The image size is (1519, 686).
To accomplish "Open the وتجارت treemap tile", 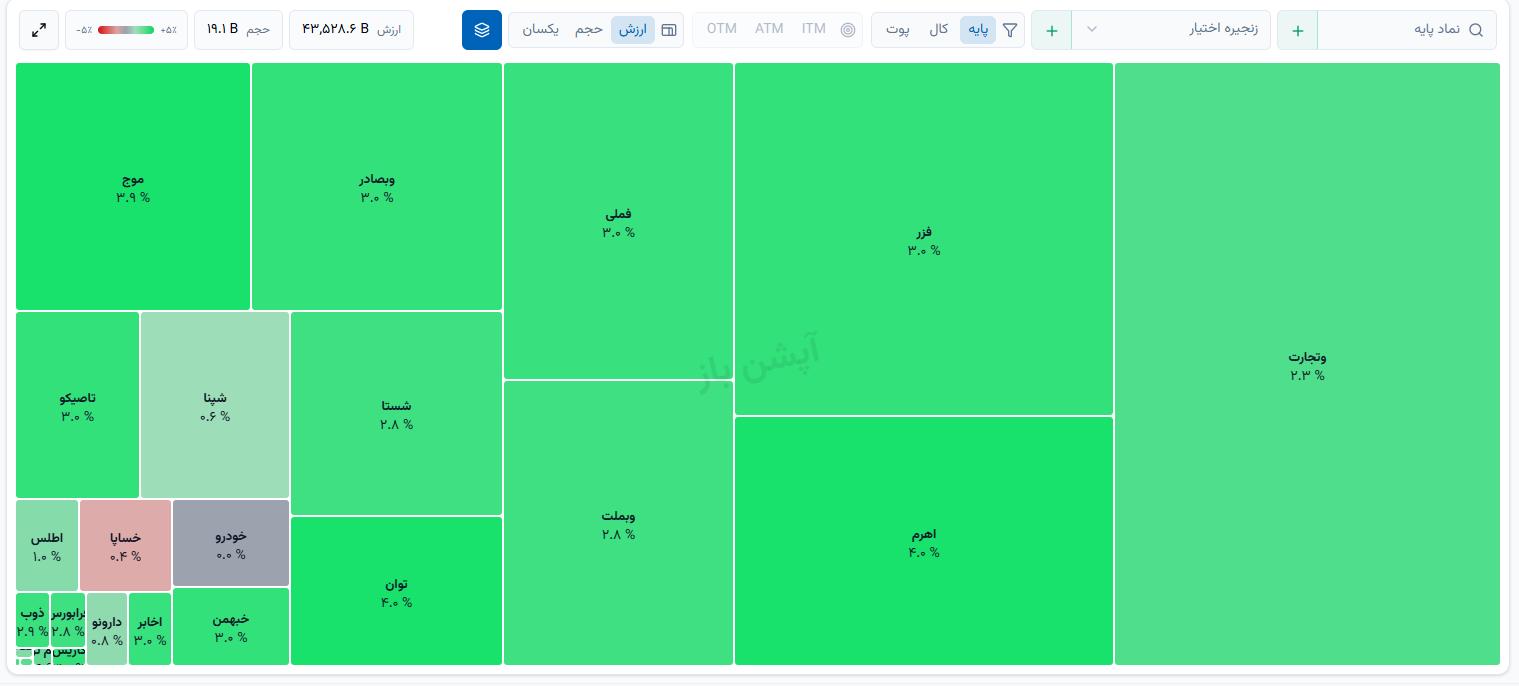I will [x=1307, y=364].
